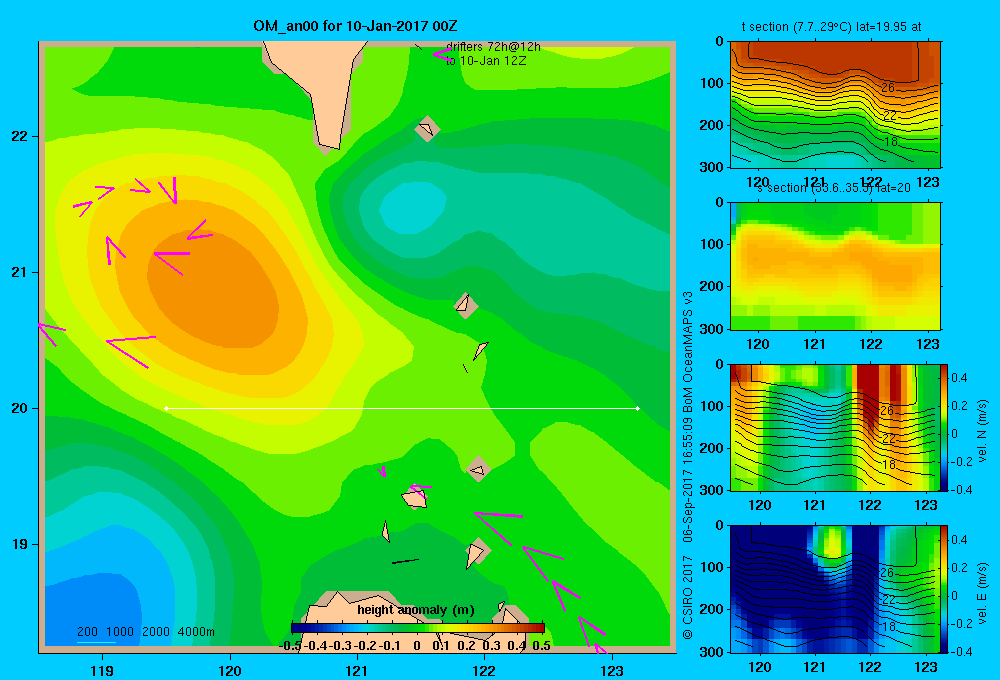Click the "drifters 72h@12h" legend text
Viewport: 1000px width, 680px height.
pyautogui.click(x=493, y=47)
